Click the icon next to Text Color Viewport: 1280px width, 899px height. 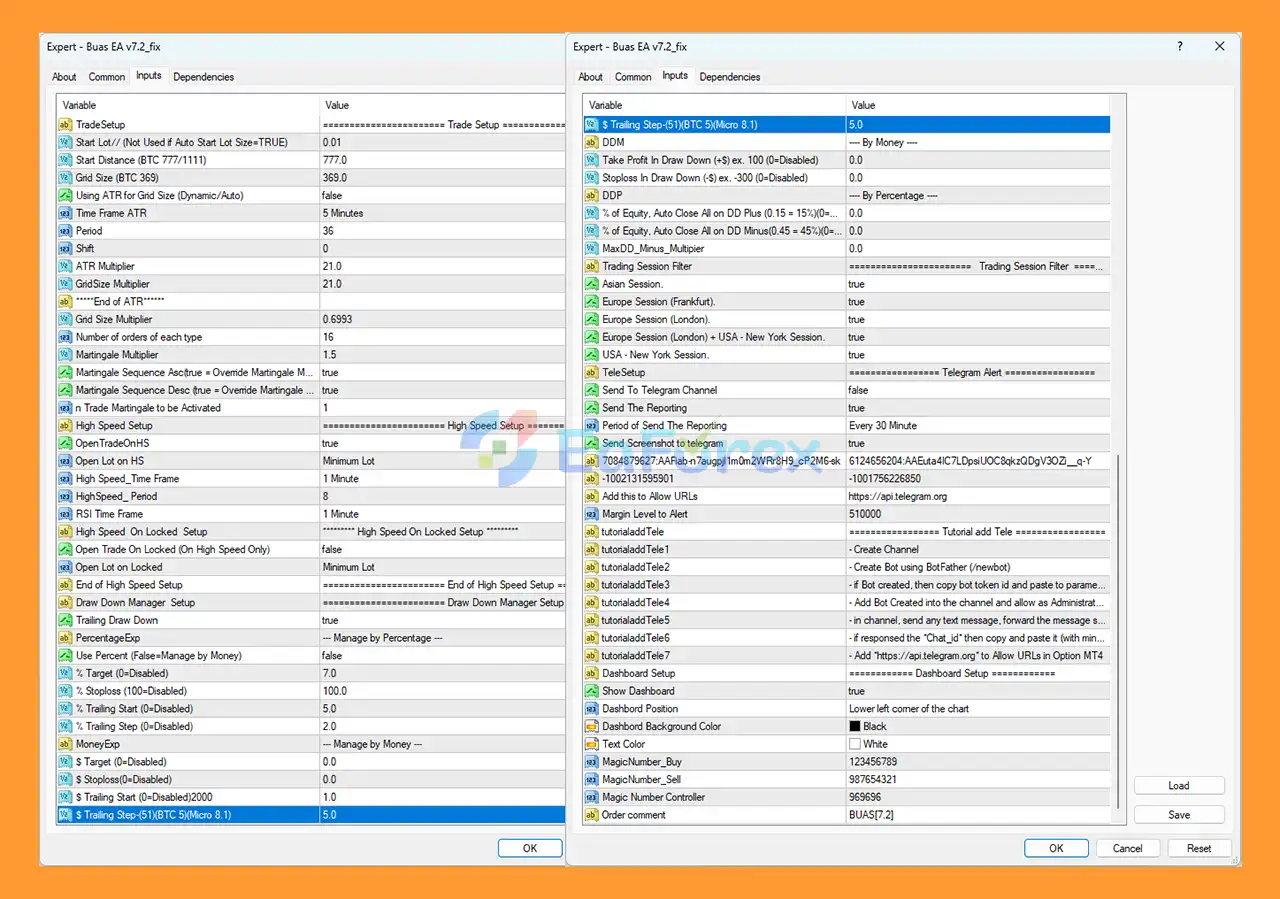pos(592,744)
